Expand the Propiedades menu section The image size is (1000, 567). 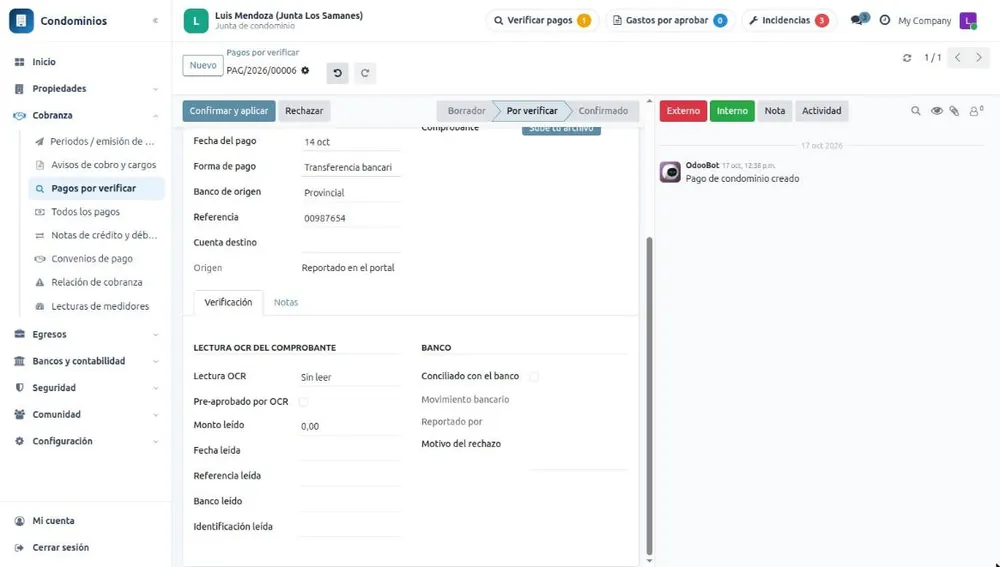coord(156,89)
